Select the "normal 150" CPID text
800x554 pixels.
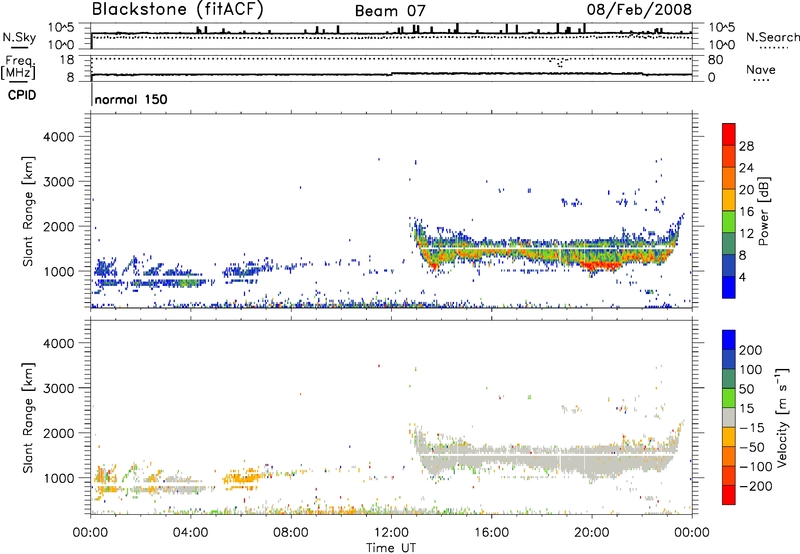click(x=131, y=99)
